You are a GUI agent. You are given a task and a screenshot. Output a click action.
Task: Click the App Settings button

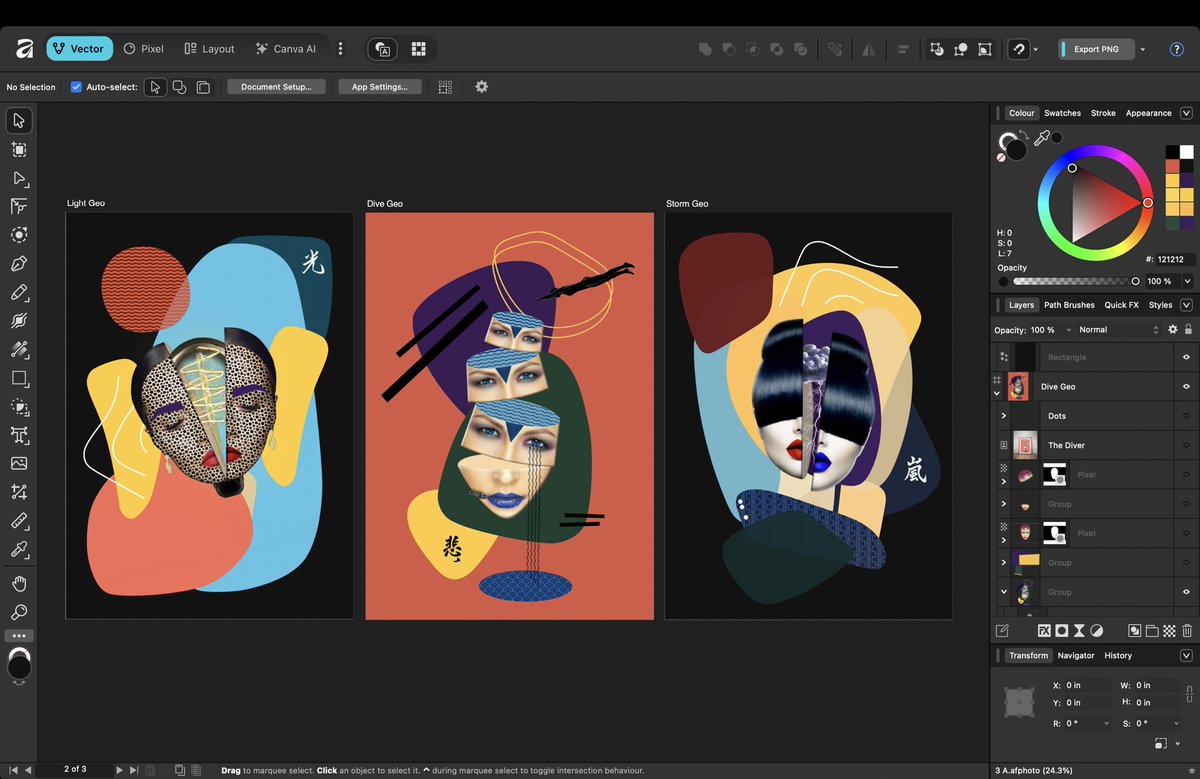pyautogui.click(x=380, y=87)
